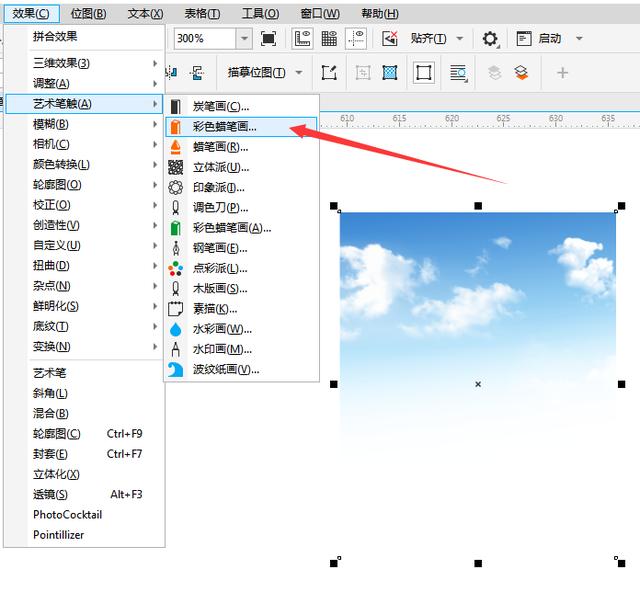Click the plus add button
Screen dimensions: 640x615
click(x=562, y=73)
